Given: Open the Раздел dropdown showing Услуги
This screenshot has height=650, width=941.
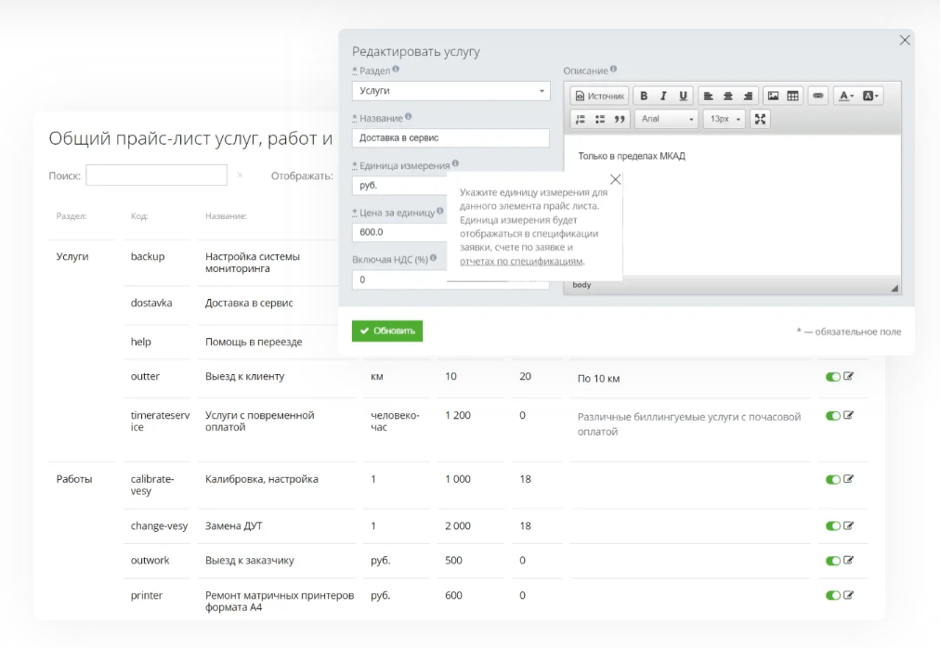Looking at the screenshot, I should click(x=450, y=91).
